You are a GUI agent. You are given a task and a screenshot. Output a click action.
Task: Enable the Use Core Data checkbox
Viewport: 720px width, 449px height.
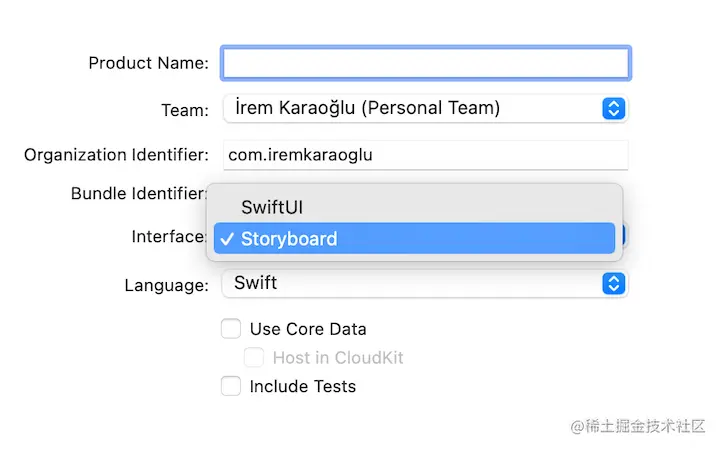coord(231,329)
